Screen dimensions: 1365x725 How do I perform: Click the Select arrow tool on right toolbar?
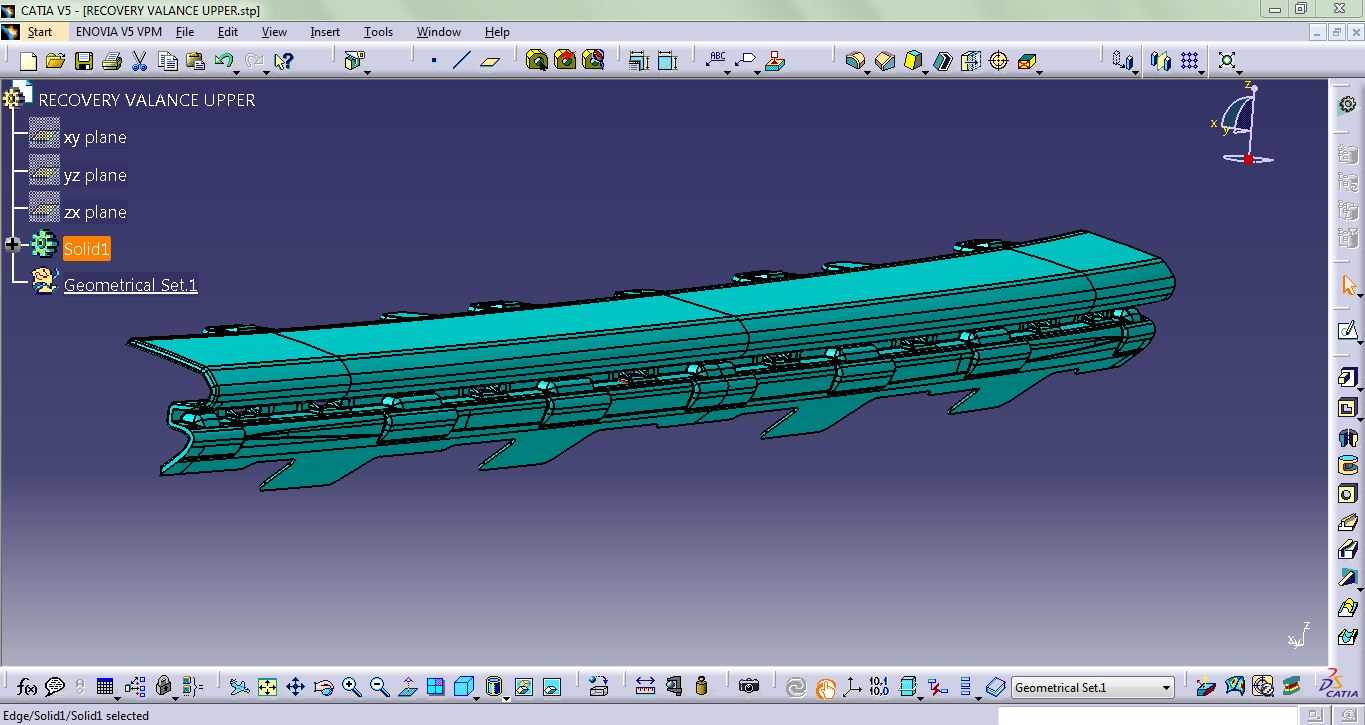1348,286
